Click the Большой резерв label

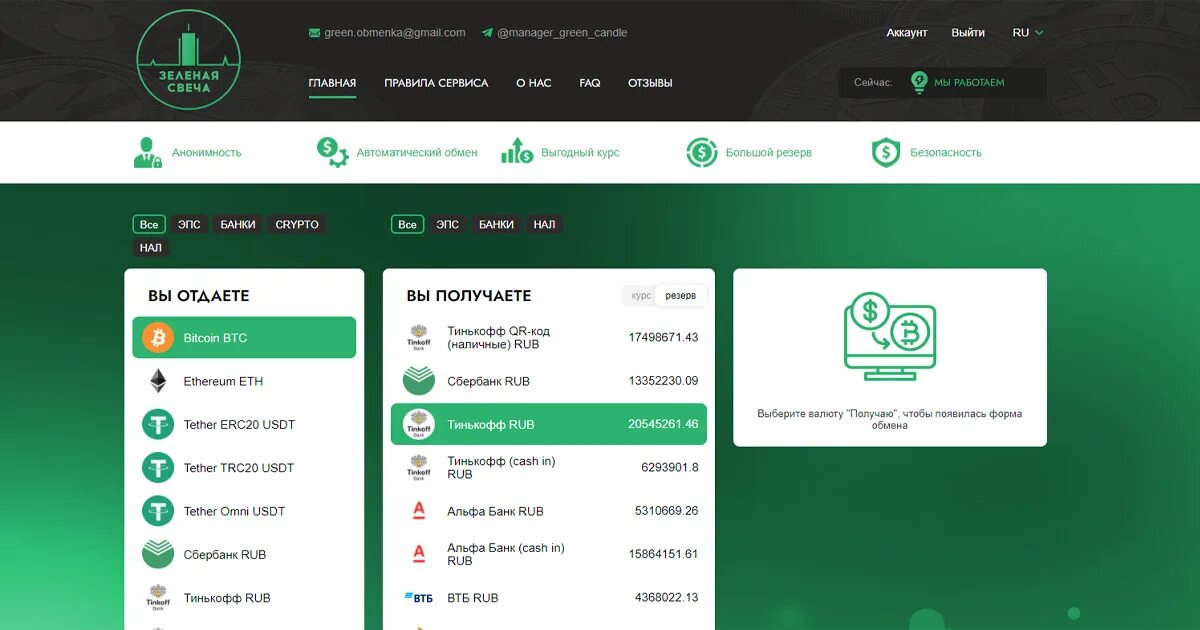tap(769, 153)
